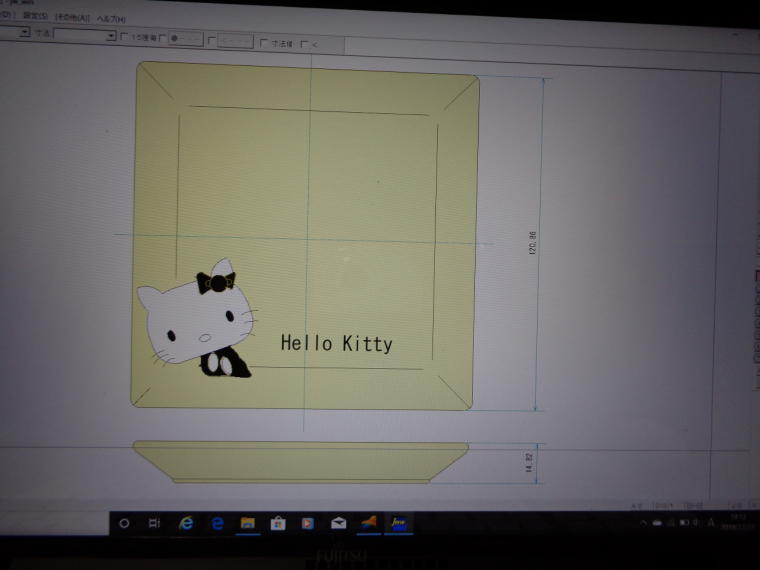Image resolution: width=760 pixels, height=570 pixels.
Task: Expand the 寸法 dropdown arrow
Action: pos(111,35)
